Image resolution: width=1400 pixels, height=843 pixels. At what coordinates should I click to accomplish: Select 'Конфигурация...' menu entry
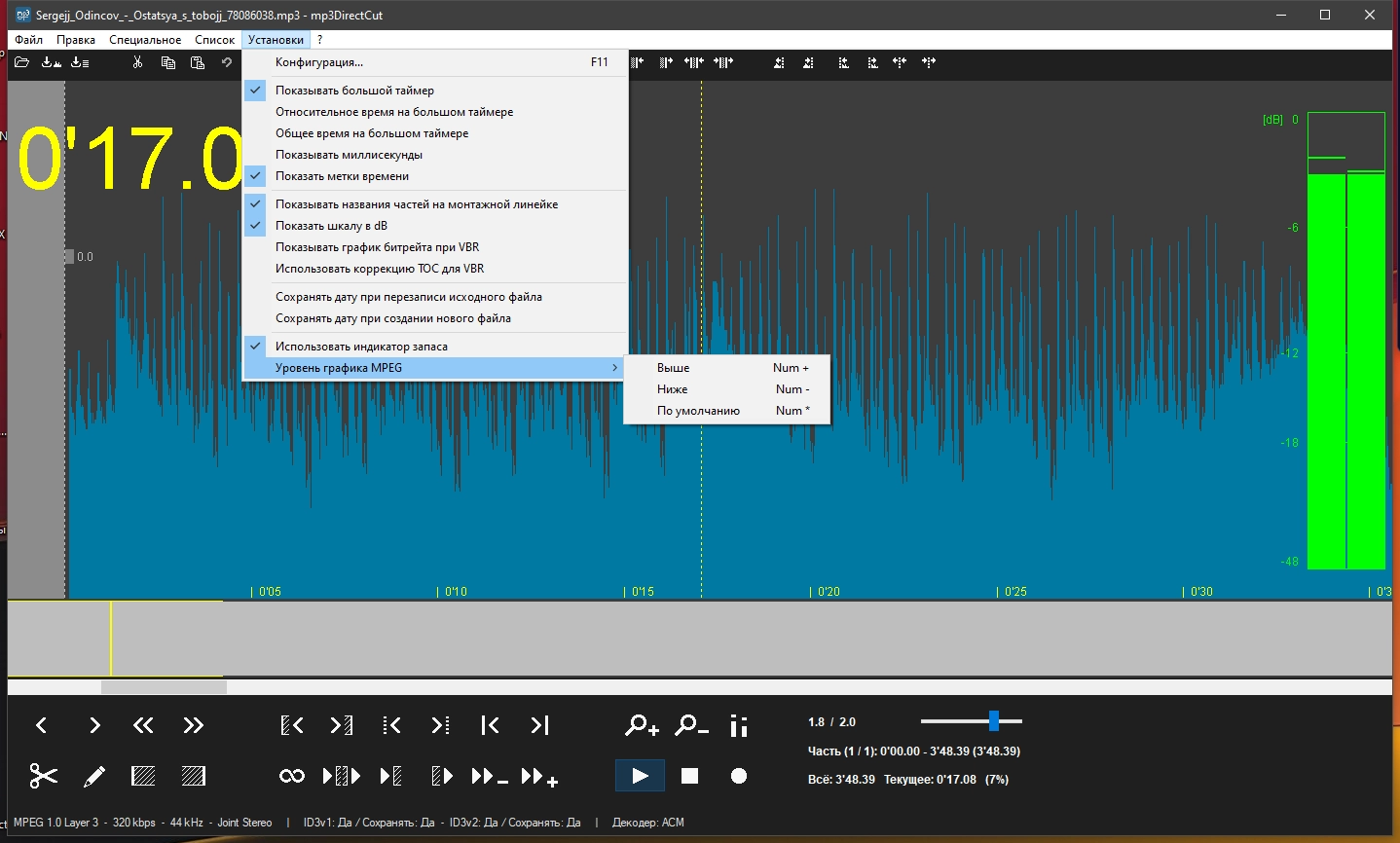pyautogui.click(x=319, y=62)
